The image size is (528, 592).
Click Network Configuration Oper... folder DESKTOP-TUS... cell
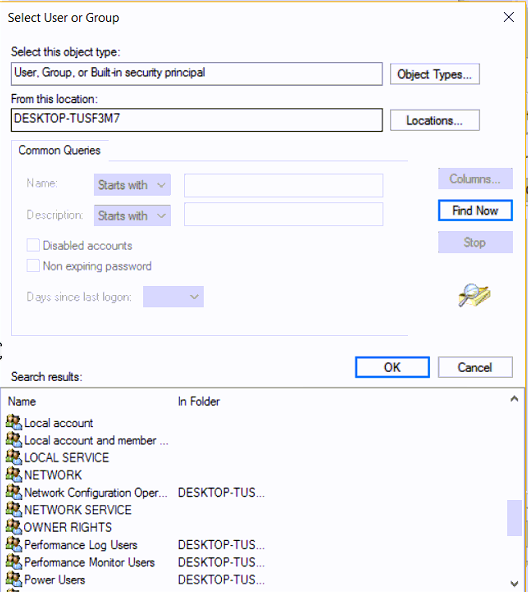click(221, 492)
